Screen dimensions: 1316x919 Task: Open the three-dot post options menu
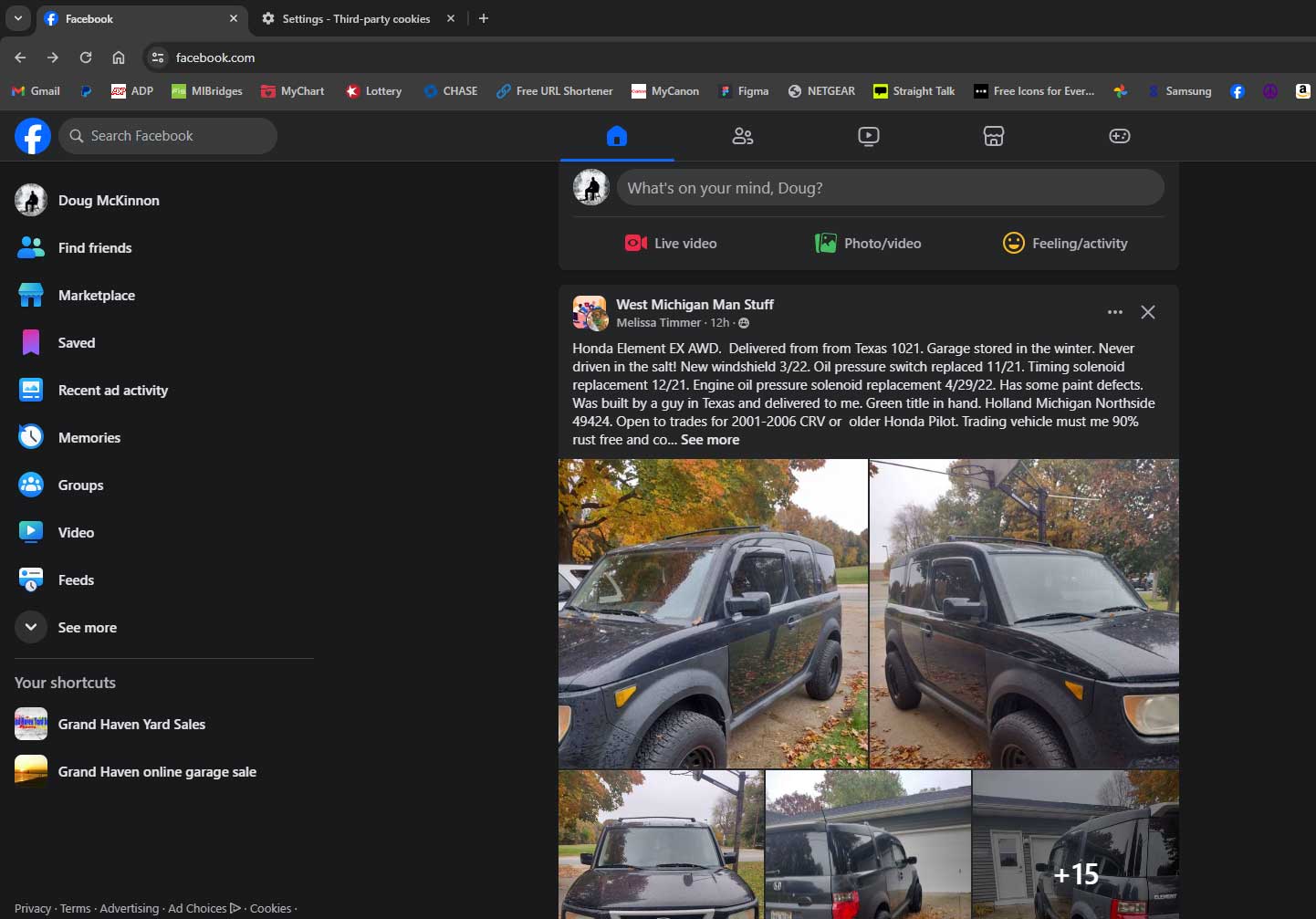point(1115,312)
